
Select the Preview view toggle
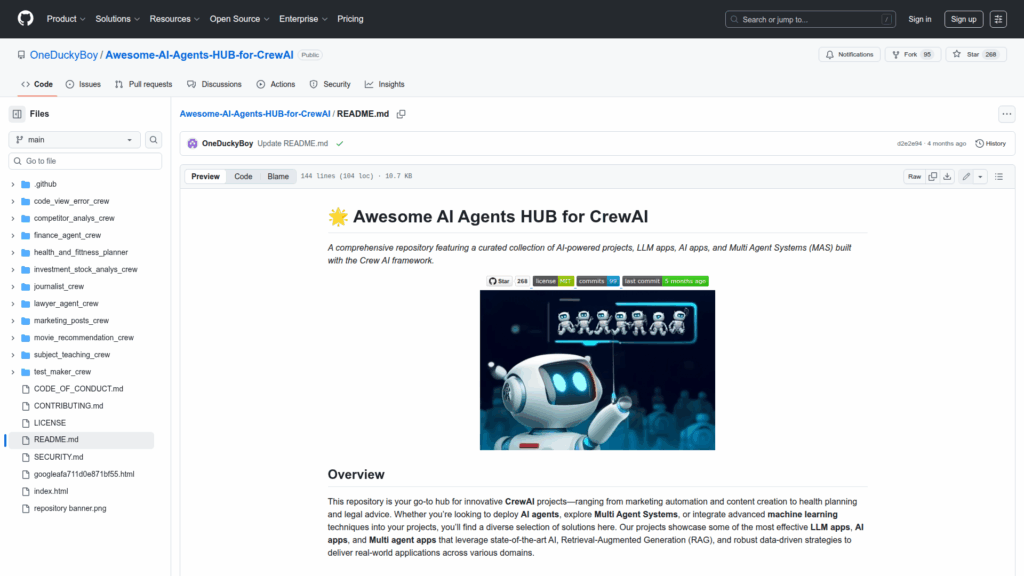[x=205, y=176]
